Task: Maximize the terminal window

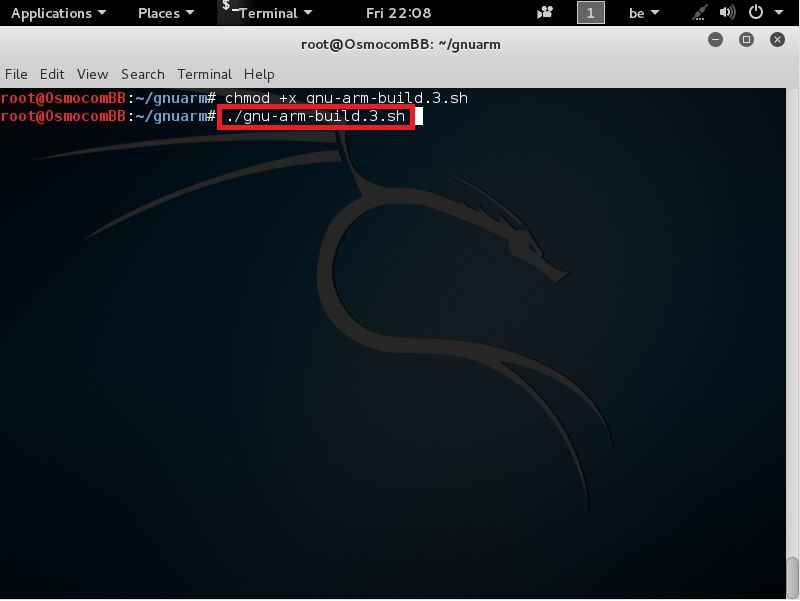Action: (x=746, y=39)
